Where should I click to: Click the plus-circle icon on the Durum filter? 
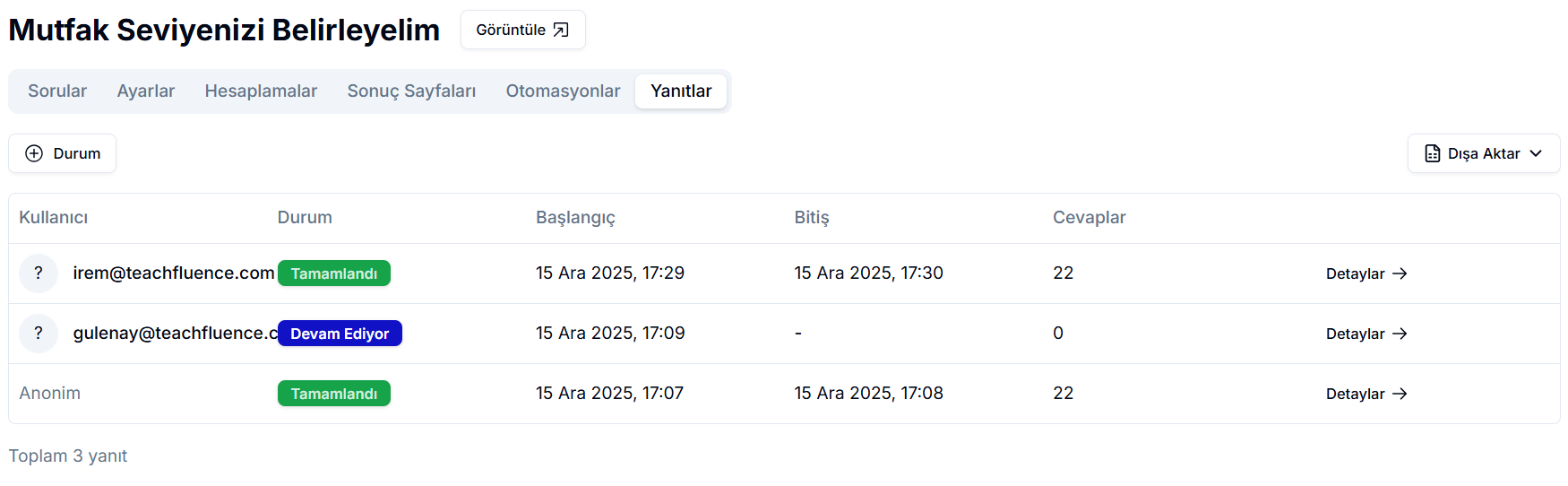(34, 153)
